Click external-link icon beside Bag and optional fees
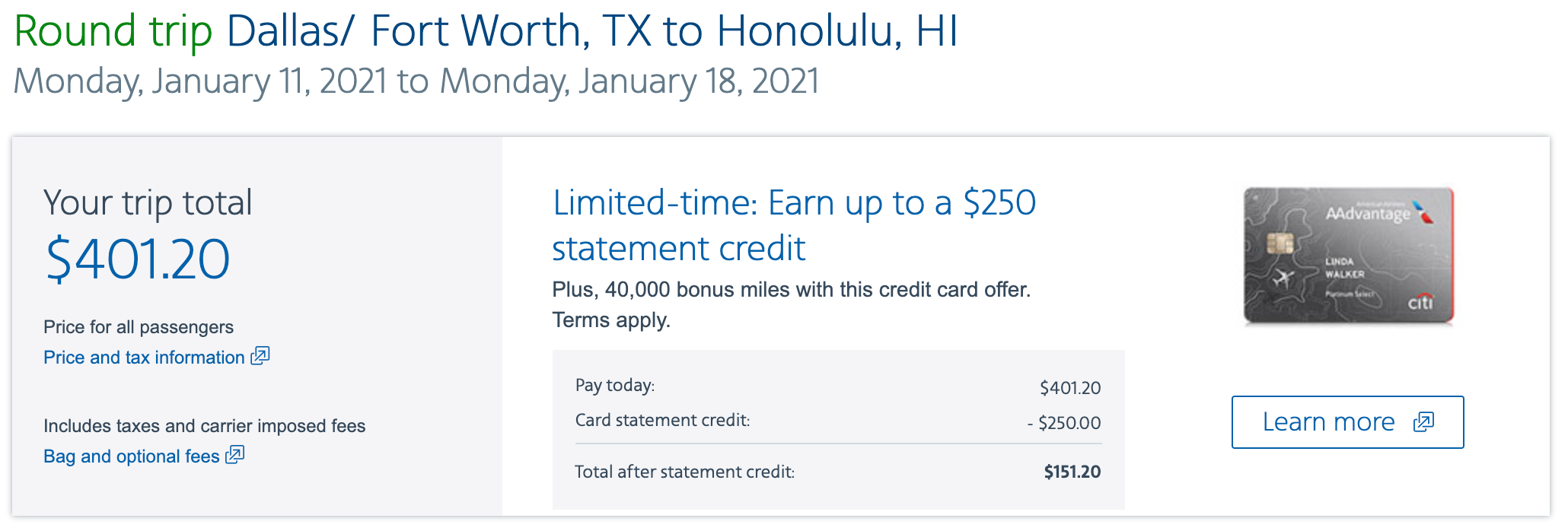1568x531 pixels. (235, 455)
